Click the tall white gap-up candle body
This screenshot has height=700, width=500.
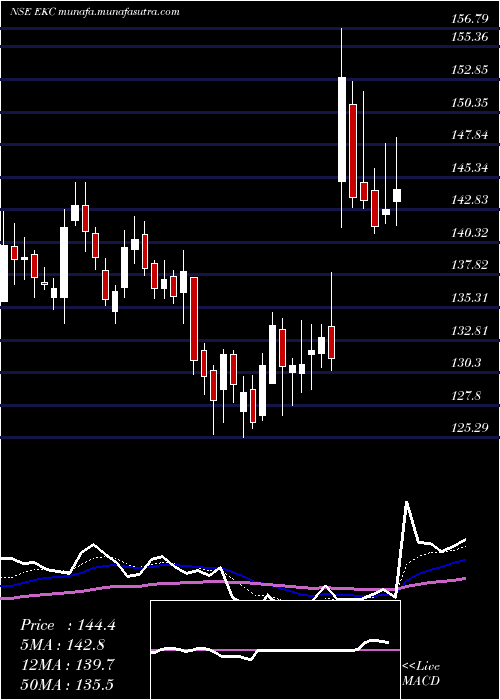pos(342,129)
